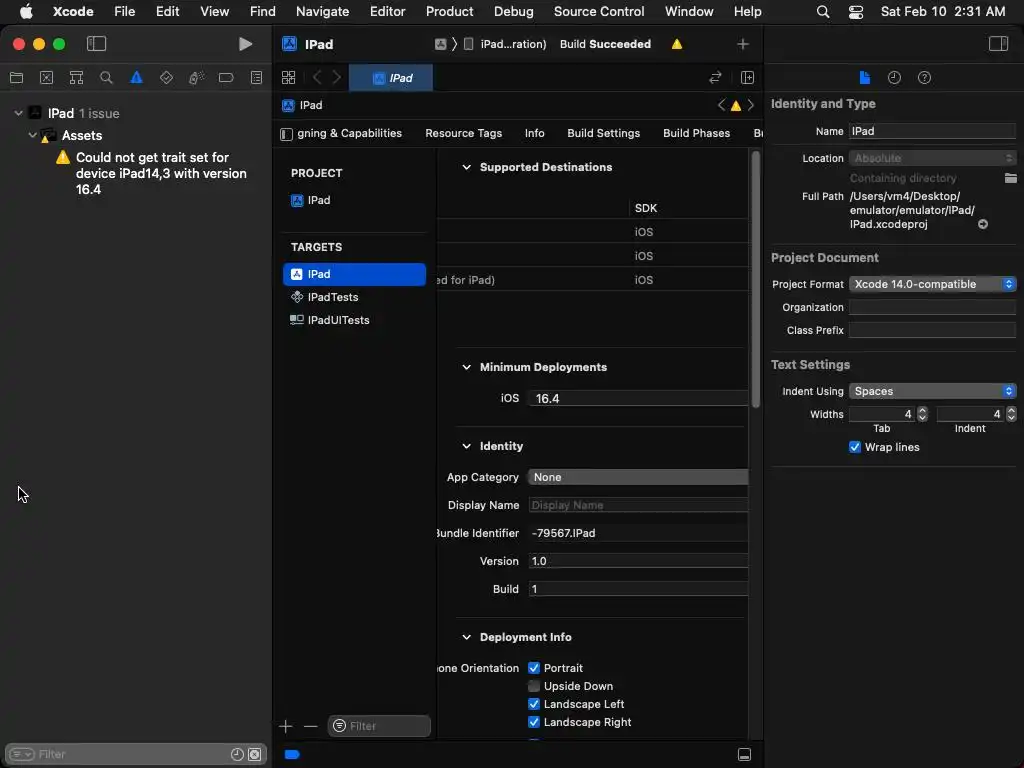Toggle the Wrap lines checkbox
1024x768 pixels.
[854, 447]
